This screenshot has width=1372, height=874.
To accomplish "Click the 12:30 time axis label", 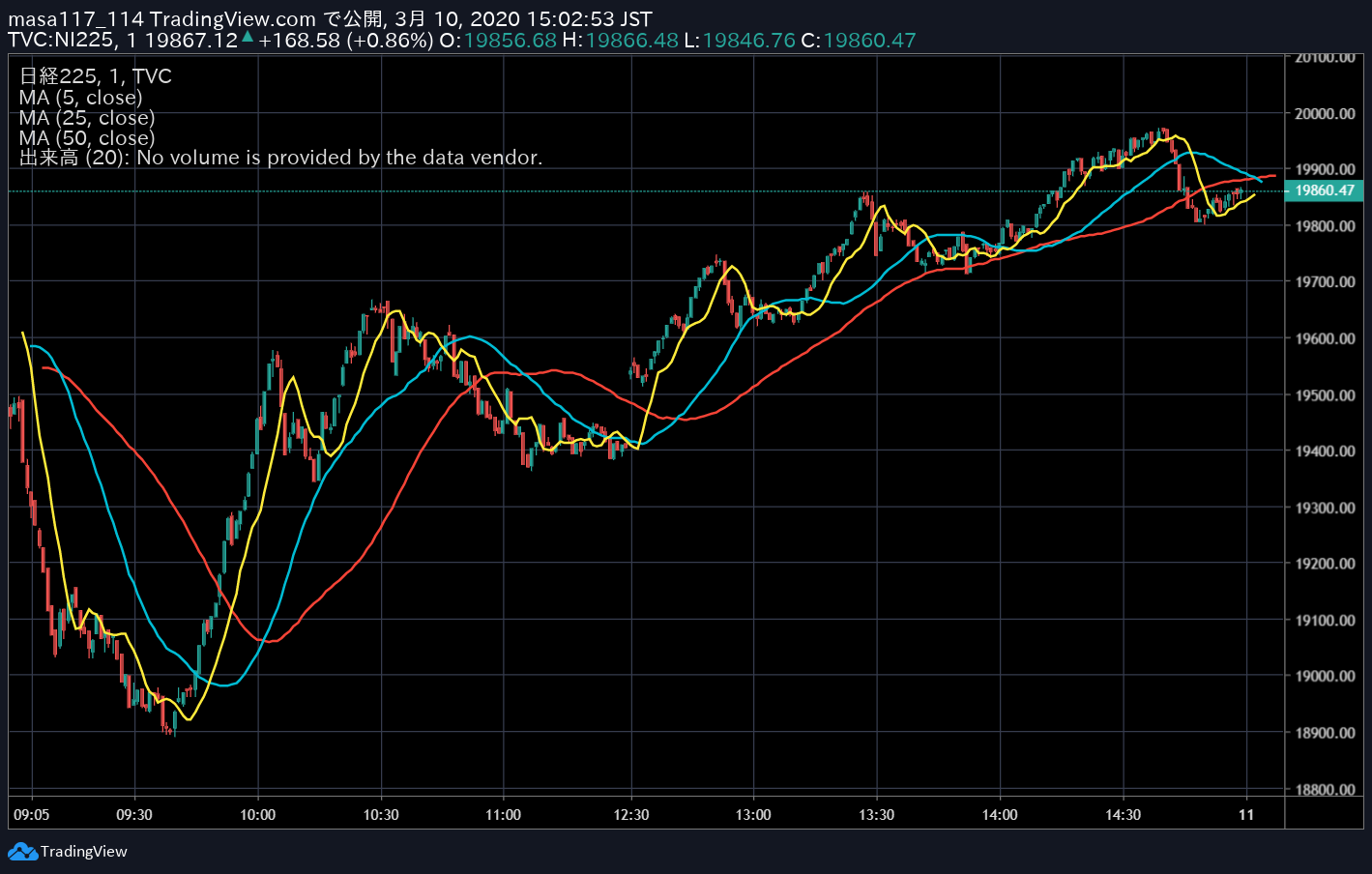I will [631, 815].
